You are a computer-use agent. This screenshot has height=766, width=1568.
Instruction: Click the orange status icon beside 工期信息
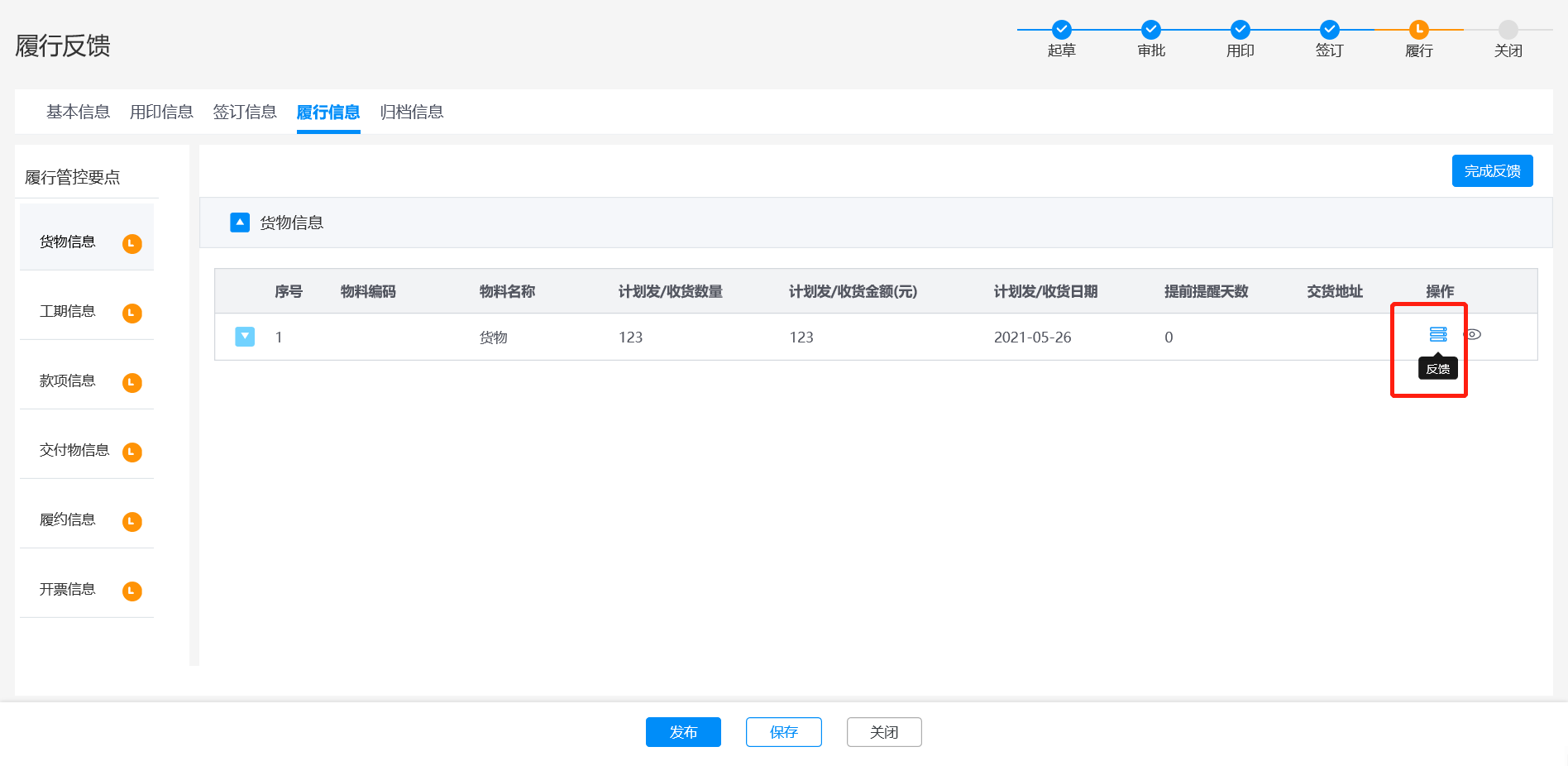tap(132, 313)
